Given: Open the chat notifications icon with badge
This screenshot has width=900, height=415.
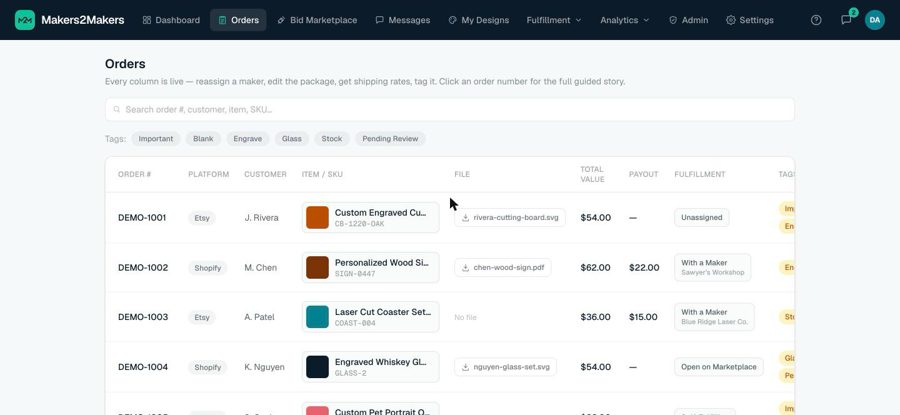Looking at the screenshot, I should click(x=846, y=20).
